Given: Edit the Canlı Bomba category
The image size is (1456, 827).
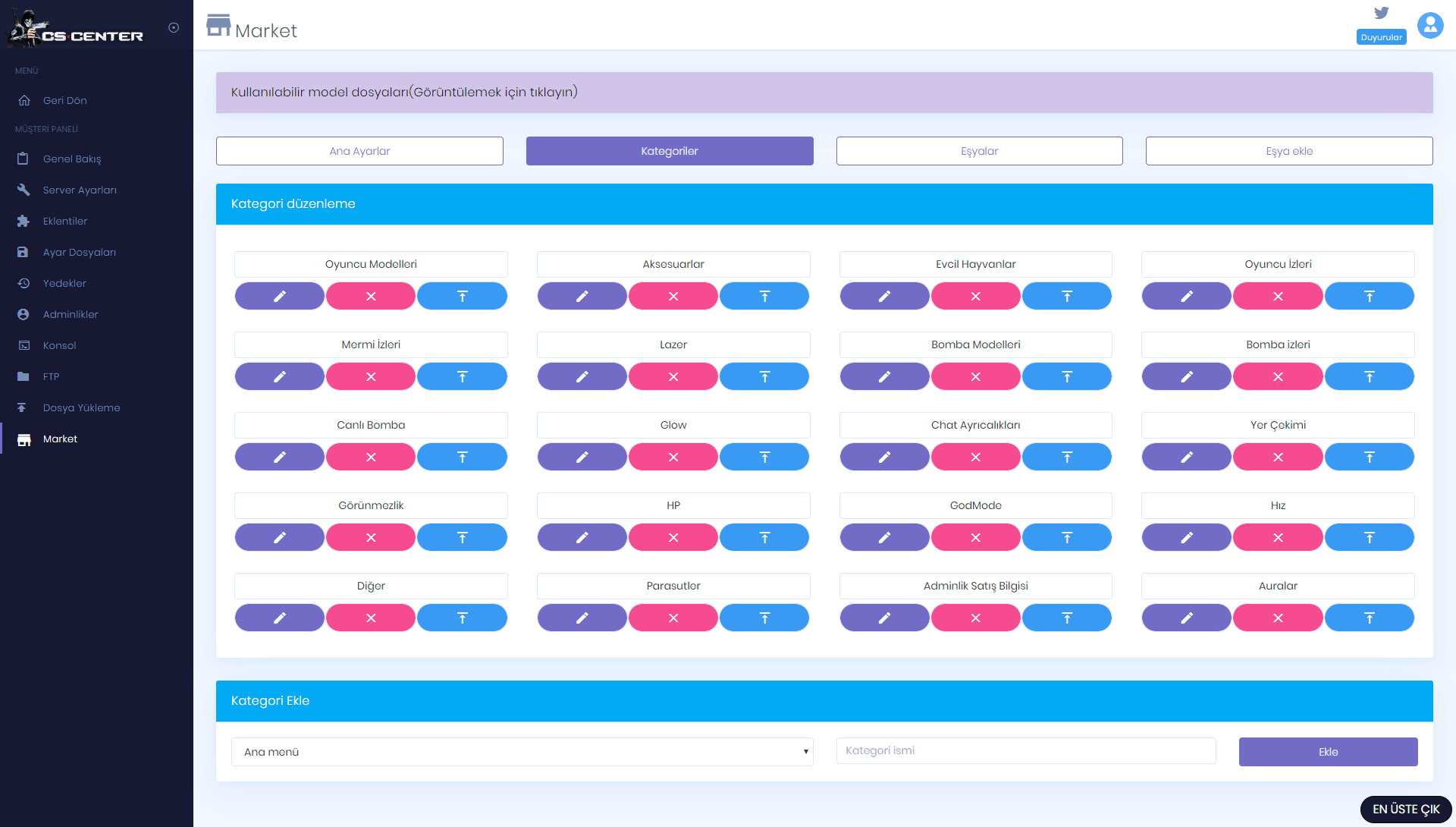Looking at the screenshot, I should pos(280,457).
